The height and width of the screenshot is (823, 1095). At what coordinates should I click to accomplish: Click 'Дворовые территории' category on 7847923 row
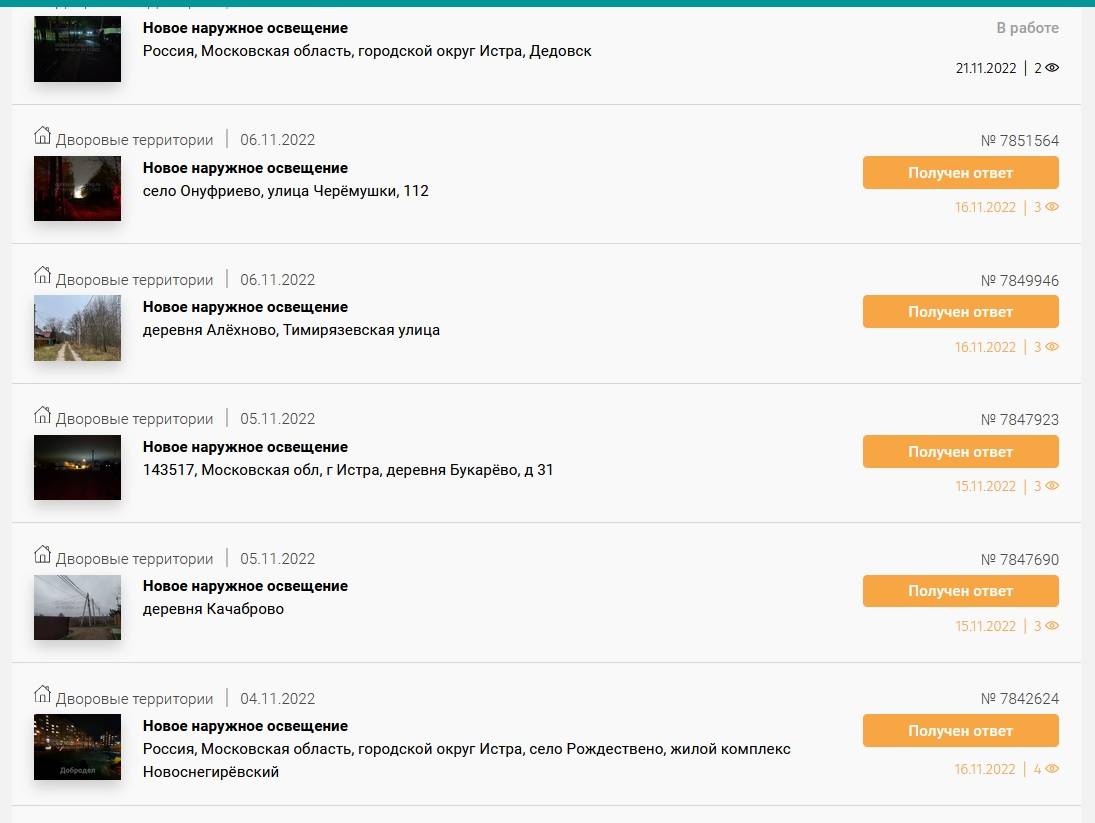[x=134, y=419]
